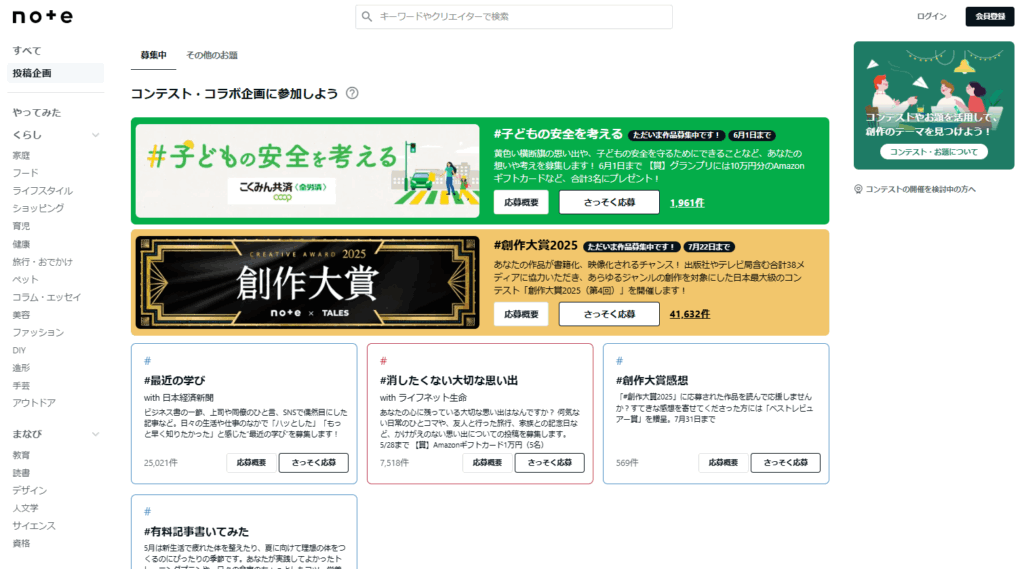1024x569 pixels.
Task: Open 応募概要 for #子どもの安全を考える
Action: 521,203
